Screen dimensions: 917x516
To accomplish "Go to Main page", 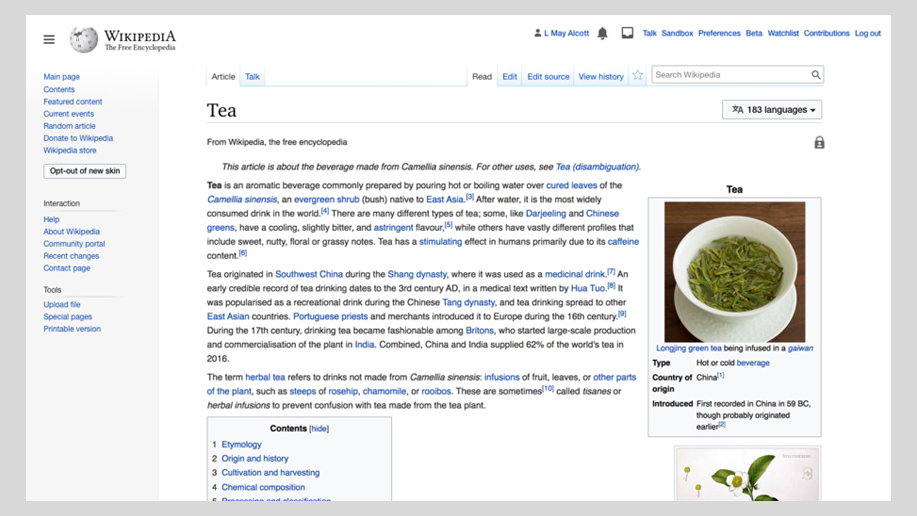I will coord(61,77).
